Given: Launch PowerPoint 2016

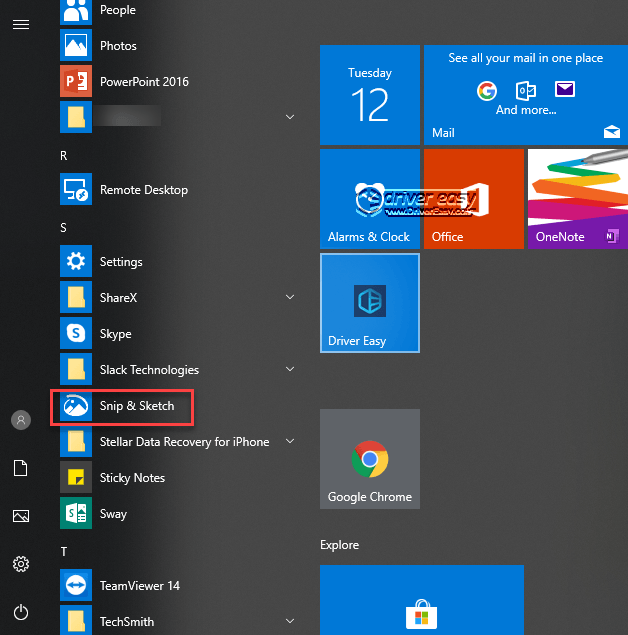Looking at the screenshot, I should pyautogui.click(x=144, y=82).
